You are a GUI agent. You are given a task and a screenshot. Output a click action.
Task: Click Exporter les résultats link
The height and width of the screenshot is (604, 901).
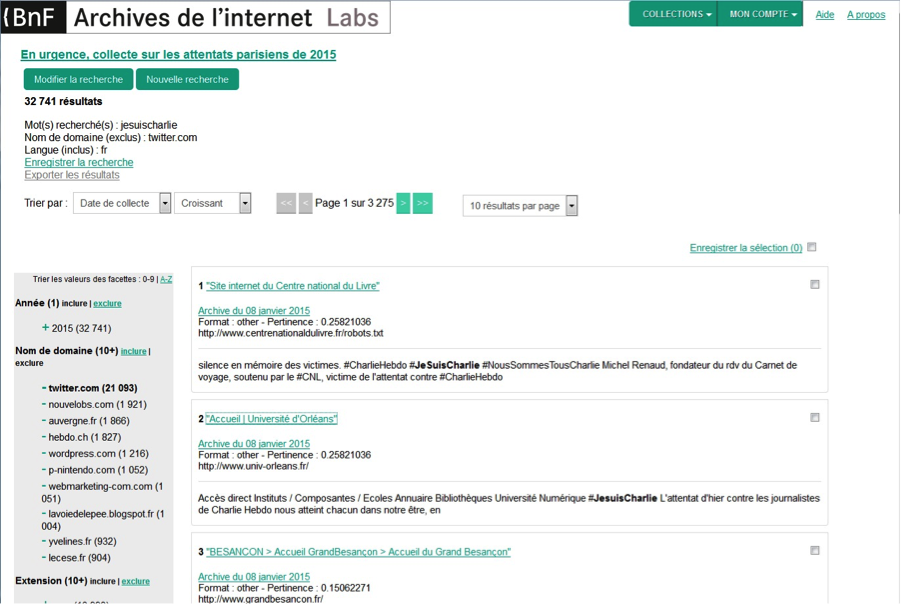[x=72, y=175]
